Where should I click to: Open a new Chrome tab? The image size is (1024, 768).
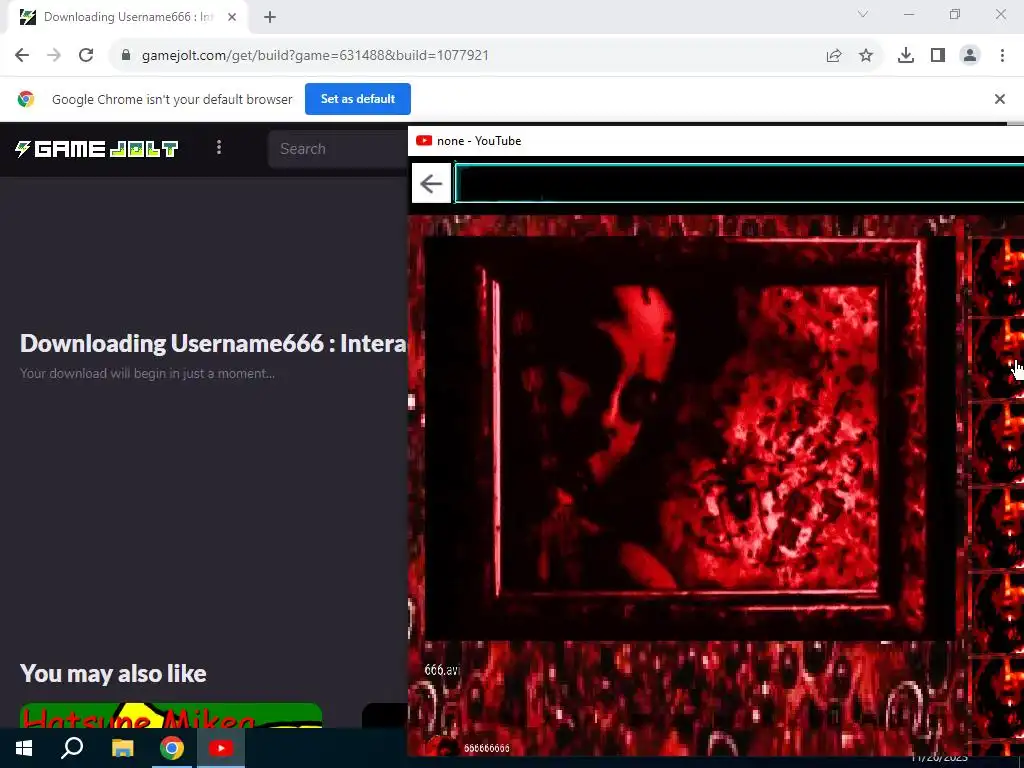click(x=270, y=17)
